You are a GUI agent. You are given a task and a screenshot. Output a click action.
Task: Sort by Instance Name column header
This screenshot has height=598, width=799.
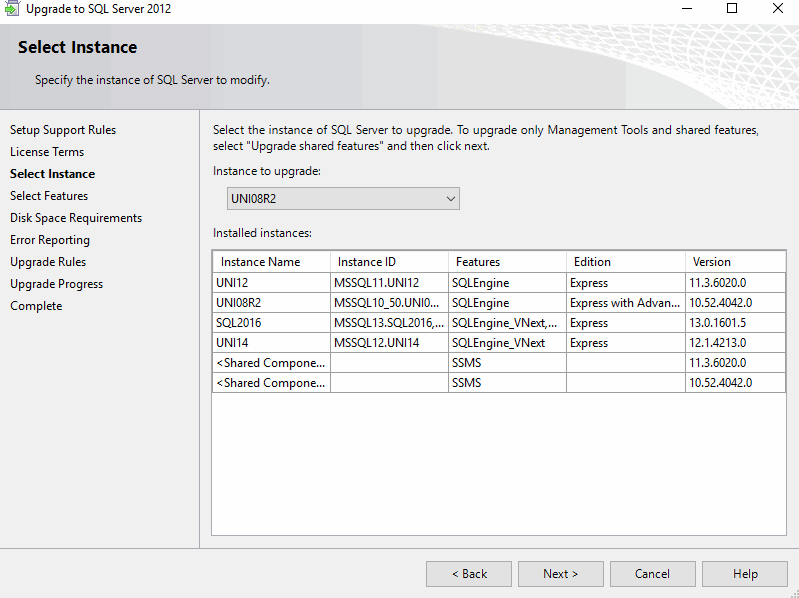(x=270, y=262)
